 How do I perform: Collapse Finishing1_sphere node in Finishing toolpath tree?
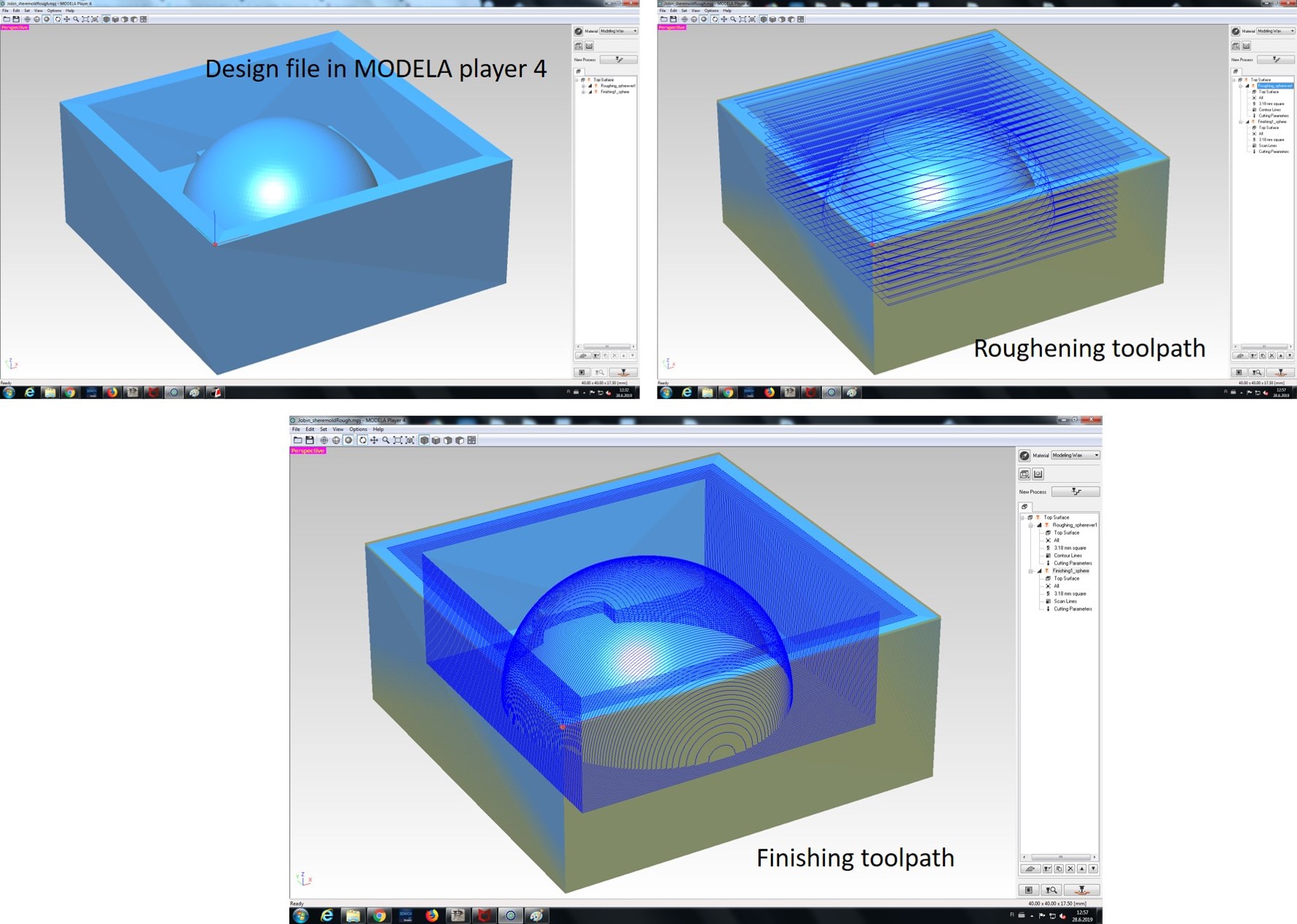coord(1031,571)
